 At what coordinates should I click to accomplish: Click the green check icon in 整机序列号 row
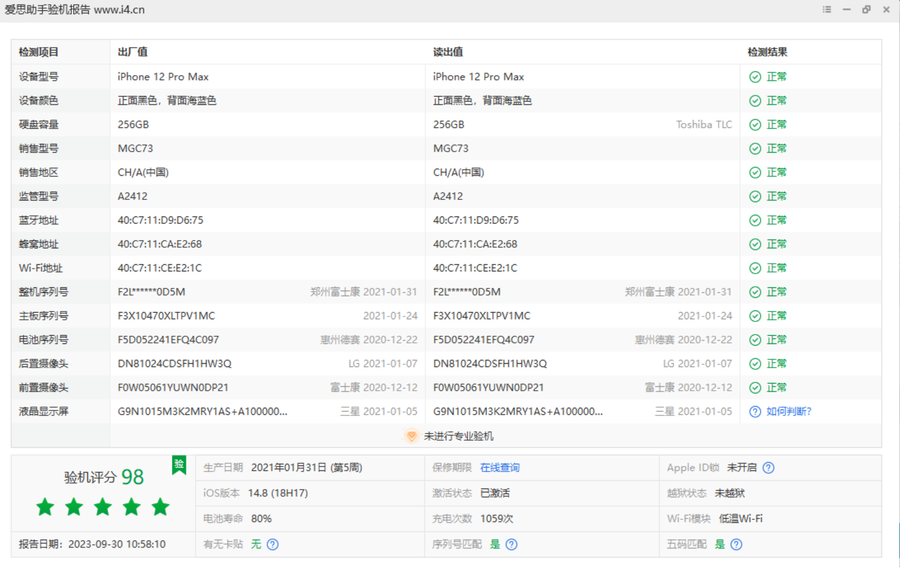click(755, 292)
